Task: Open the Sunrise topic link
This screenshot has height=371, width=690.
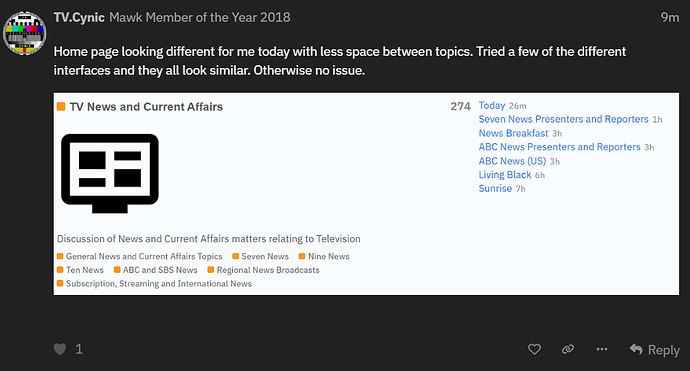Action: [495, 188]
